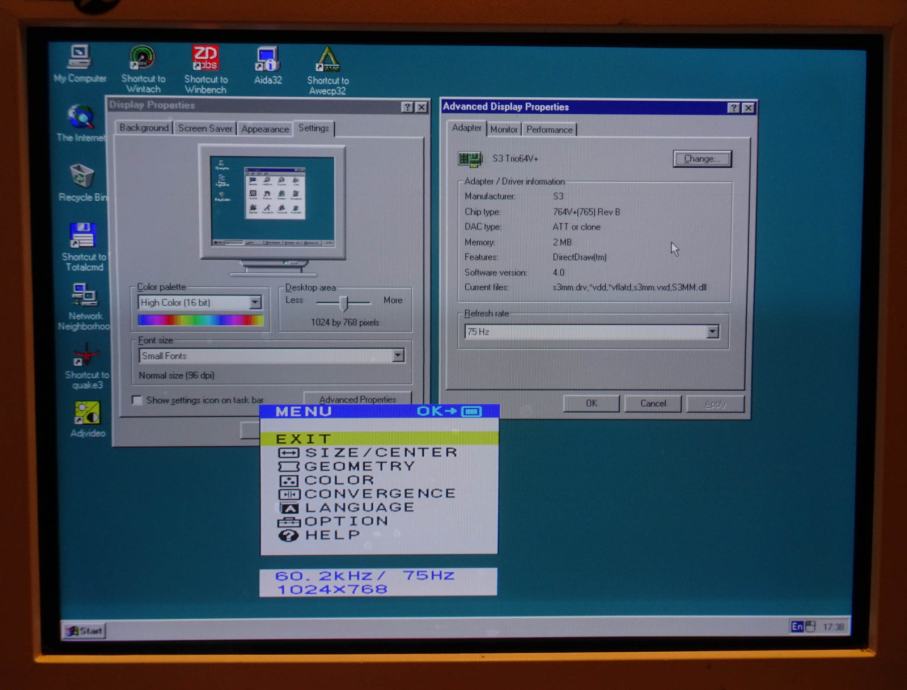Select LANGUAGE label in OSD menu
907x690 pixels.
tap(360, 508)
